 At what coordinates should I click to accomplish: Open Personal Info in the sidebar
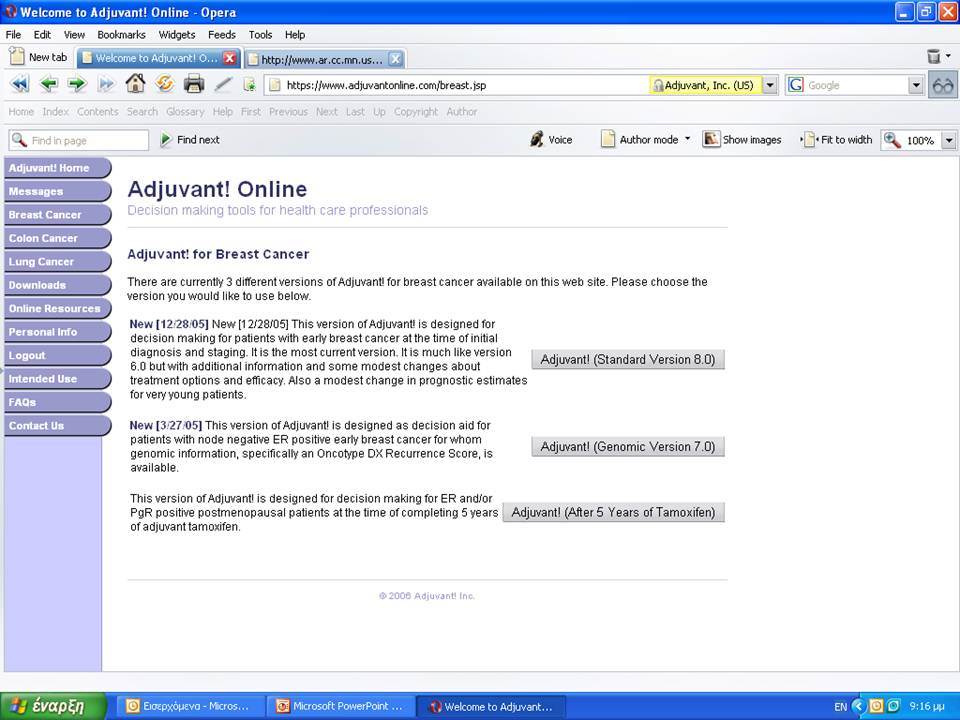tap(58, 332)
